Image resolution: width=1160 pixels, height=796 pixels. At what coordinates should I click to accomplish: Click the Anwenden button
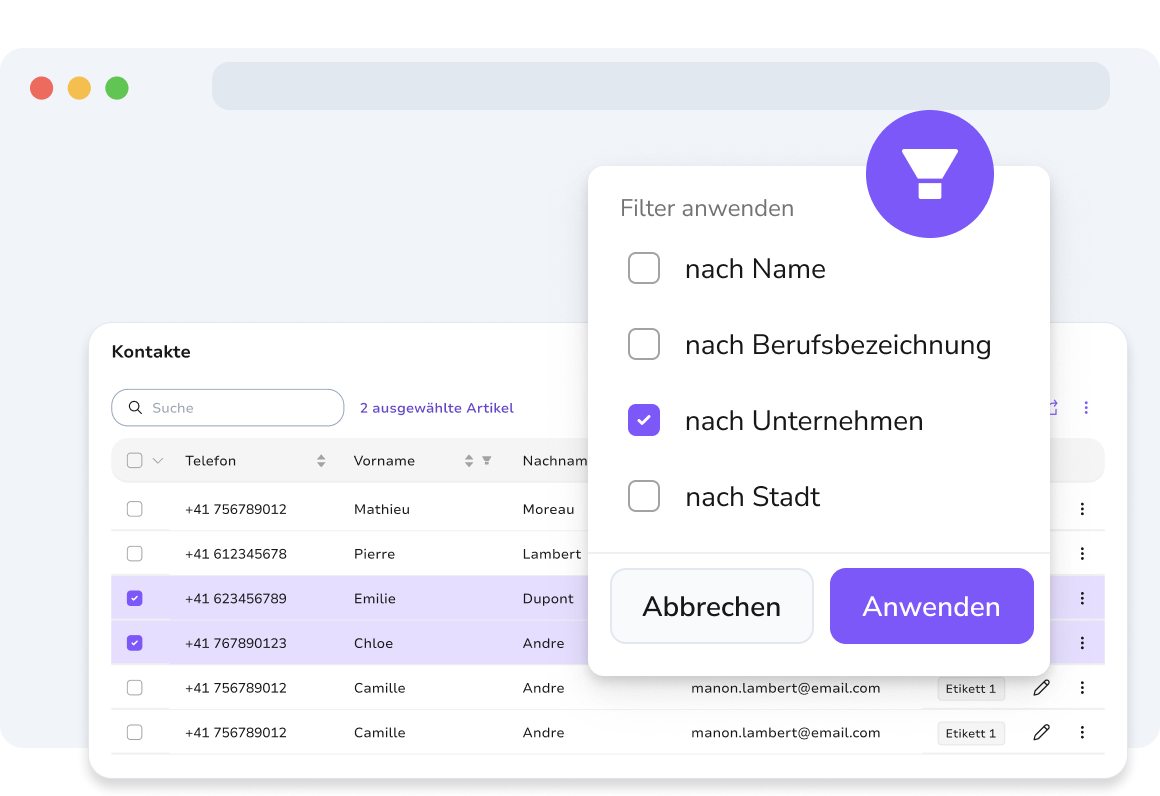pyautogui.click(x=931, y=606)
